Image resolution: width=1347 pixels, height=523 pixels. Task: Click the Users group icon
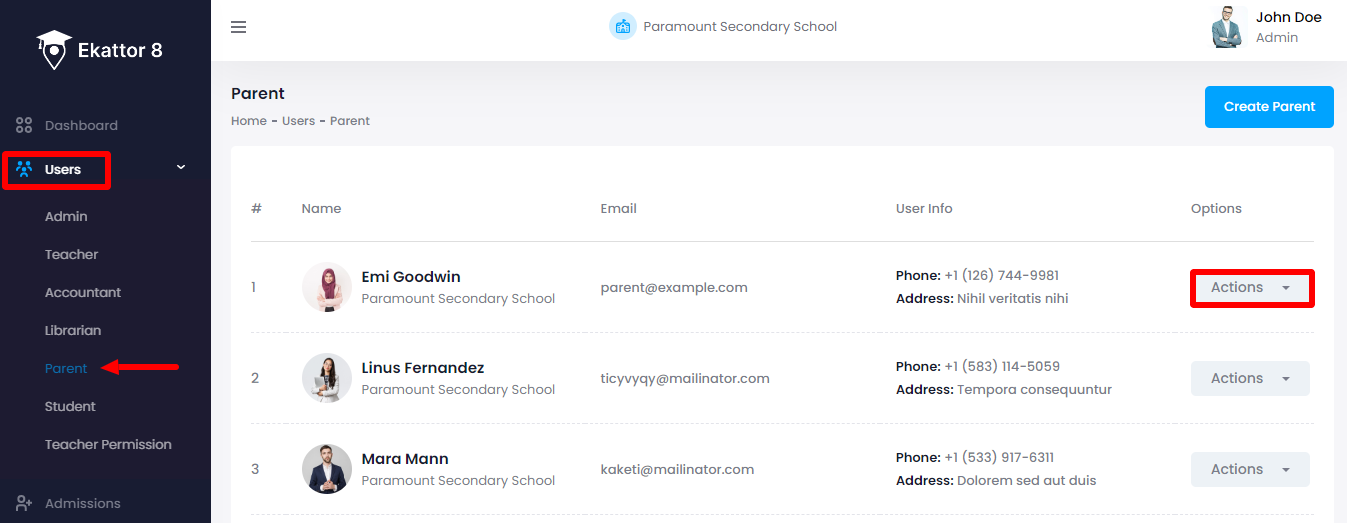point(25,169)
